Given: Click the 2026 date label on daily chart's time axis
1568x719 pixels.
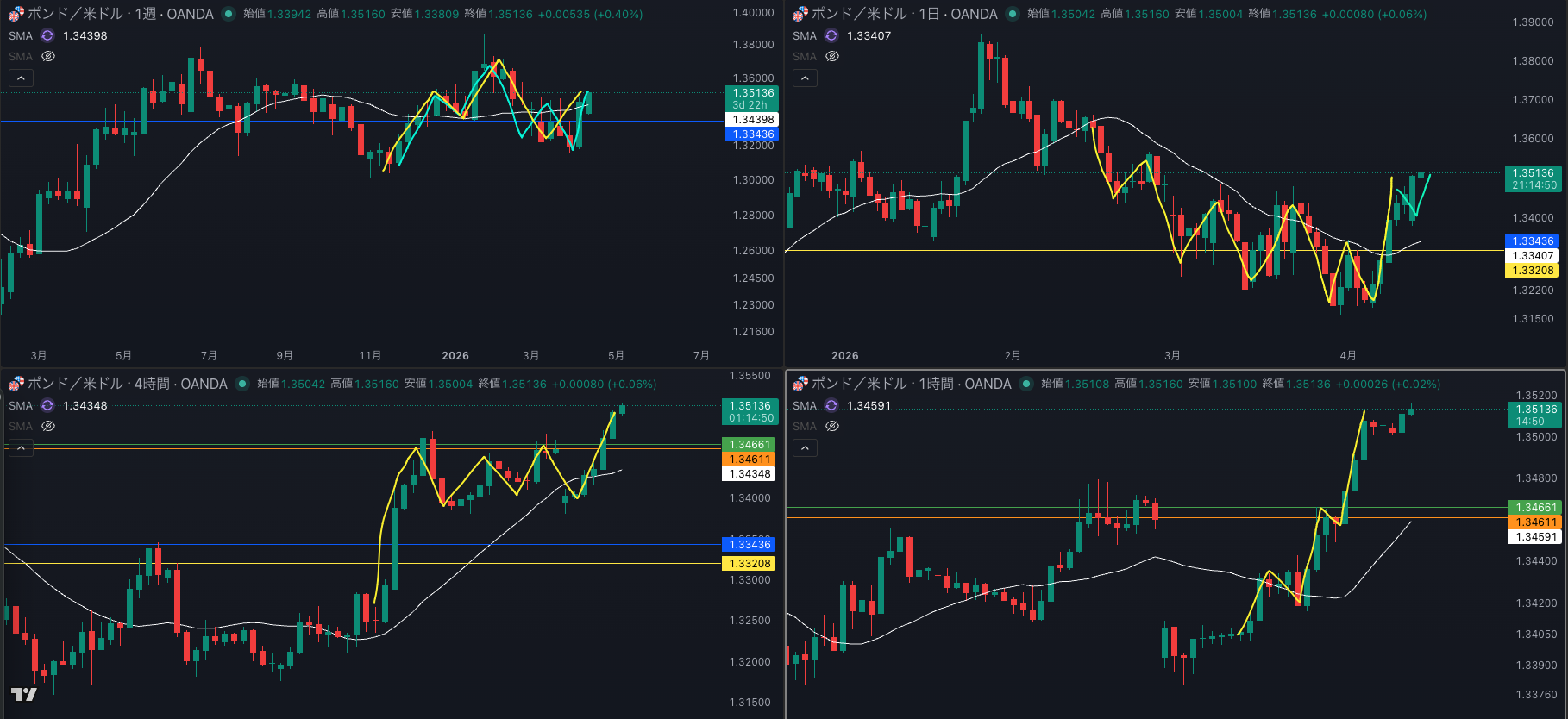Looking at the screenshot, I should [x=844, y=355].
